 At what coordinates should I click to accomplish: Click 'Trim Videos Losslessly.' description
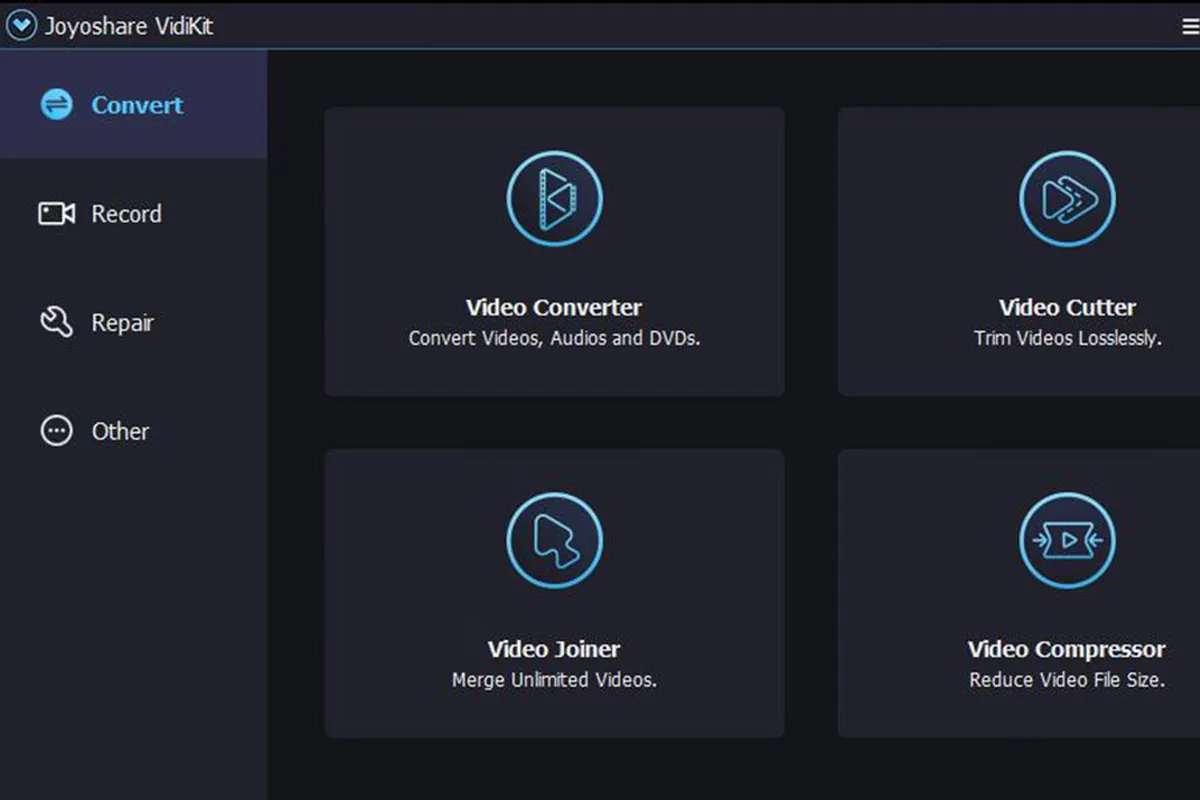point(1067,338)
